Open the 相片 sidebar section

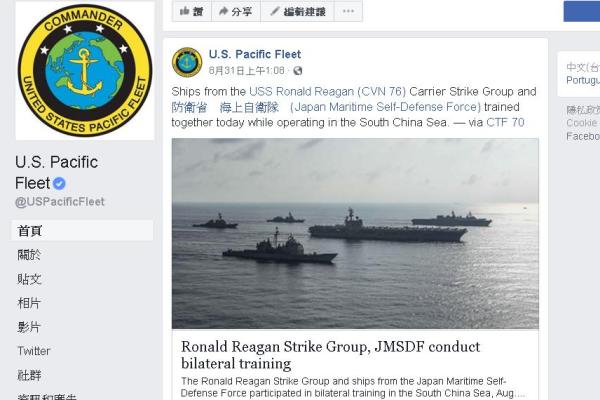29,303
